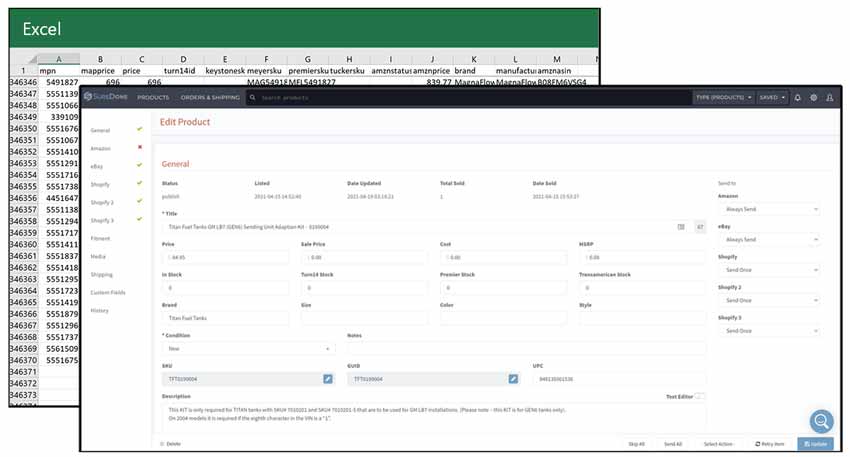Click the brand header cell in Excel
This screenshot has width=850, height=457.
(474, 70)
